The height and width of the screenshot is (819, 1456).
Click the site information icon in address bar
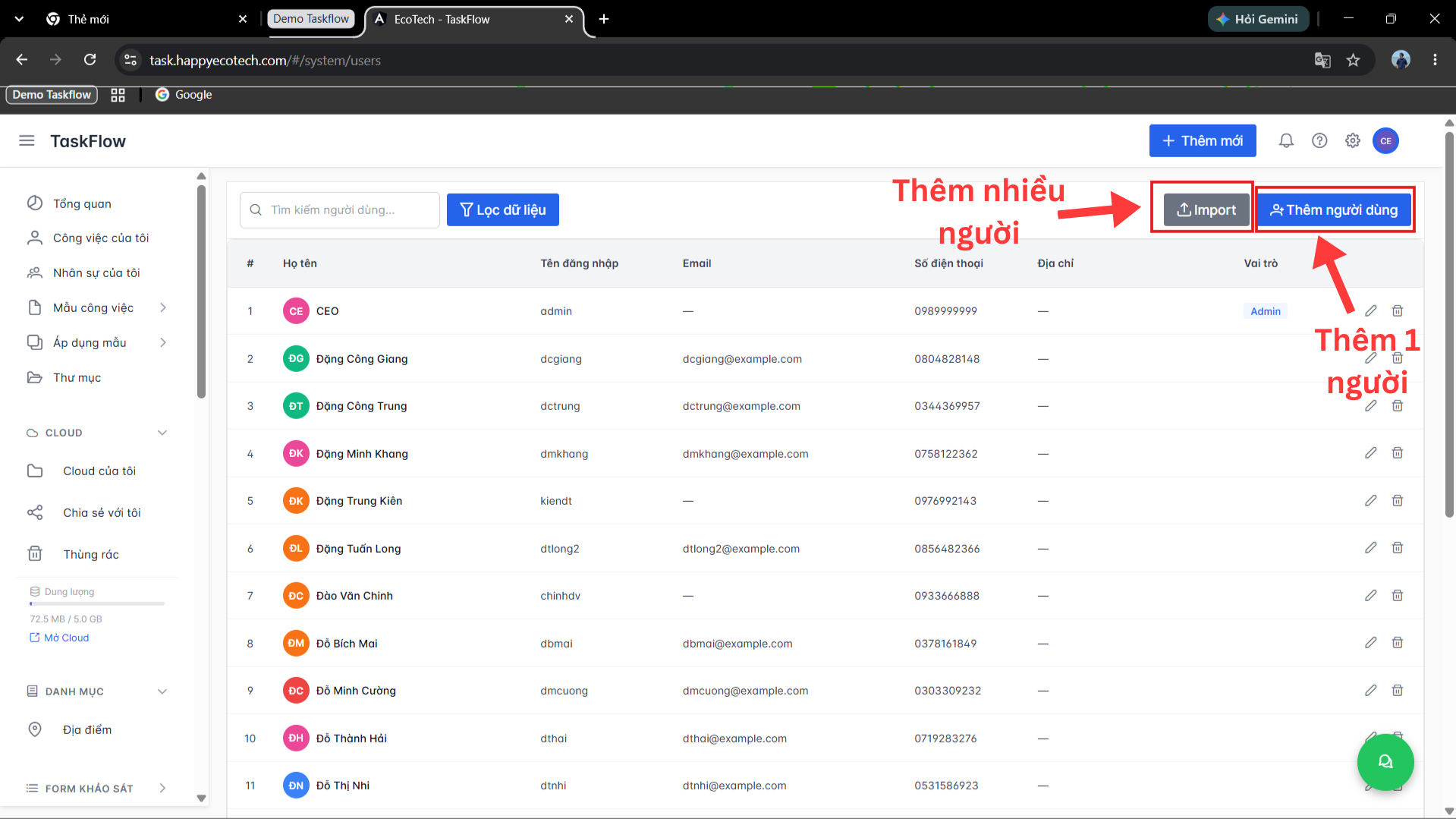[x=131, y=60]
